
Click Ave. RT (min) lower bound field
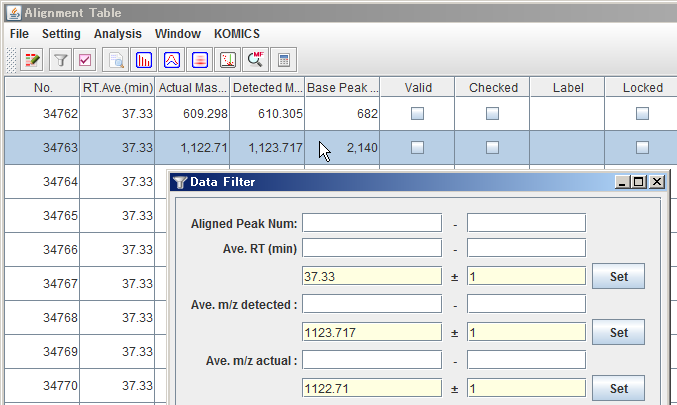(x=372, y=248)
